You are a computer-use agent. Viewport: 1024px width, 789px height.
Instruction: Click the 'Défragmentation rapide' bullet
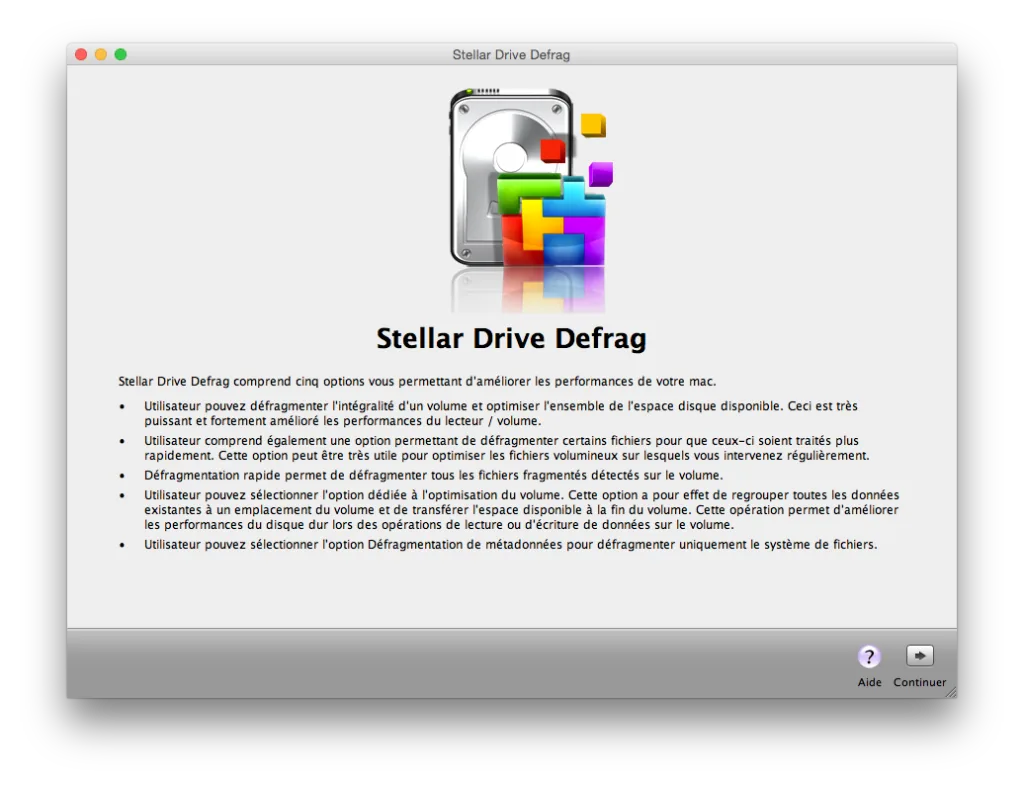(434, 475)
